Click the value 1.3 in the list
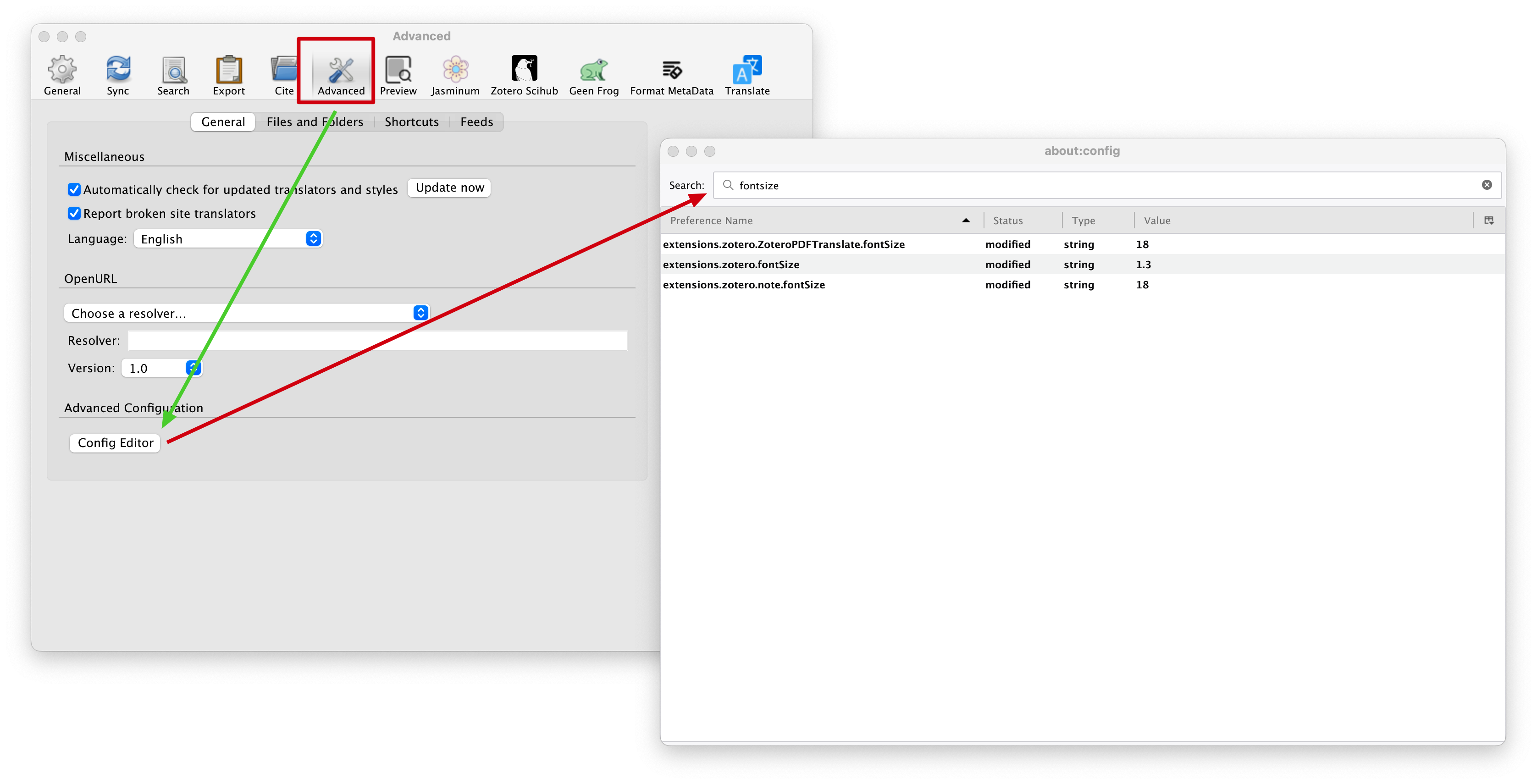This screenshot has width=1537, height=784. coord(1143,265)
